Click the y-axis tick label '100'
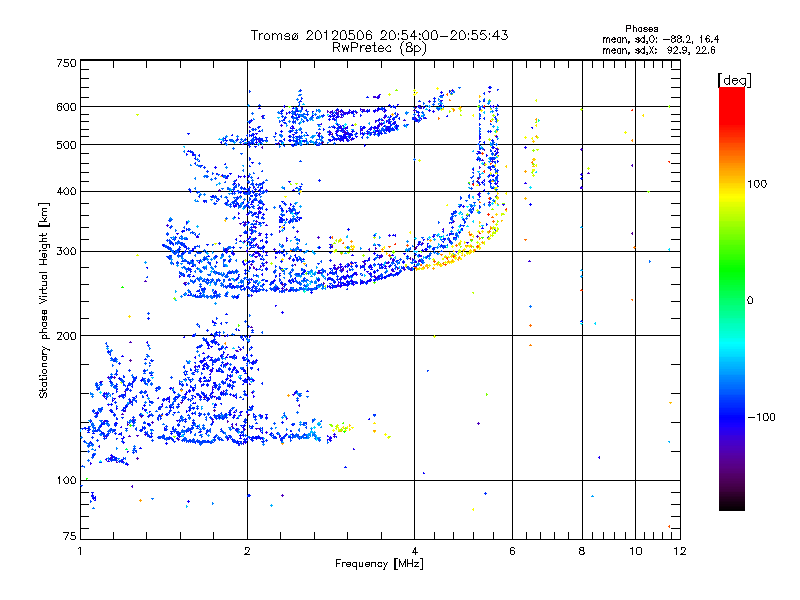The width and height of the screenshot is (800, 600). (x=66, y=481)
